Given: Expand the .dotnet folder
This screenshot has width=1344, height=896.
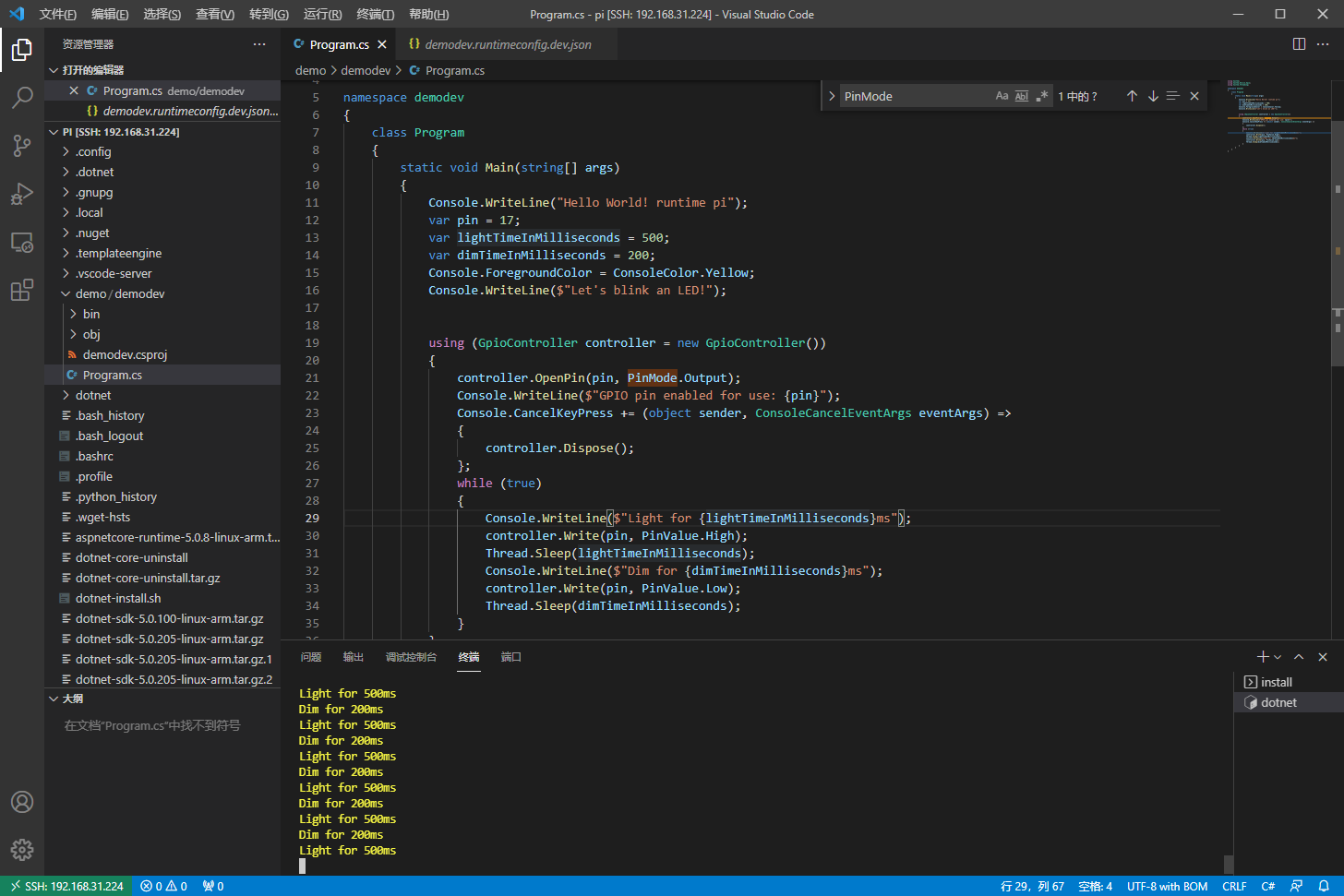Looking at the screenshot, I should pyautogui.click(x=162, y=172).
